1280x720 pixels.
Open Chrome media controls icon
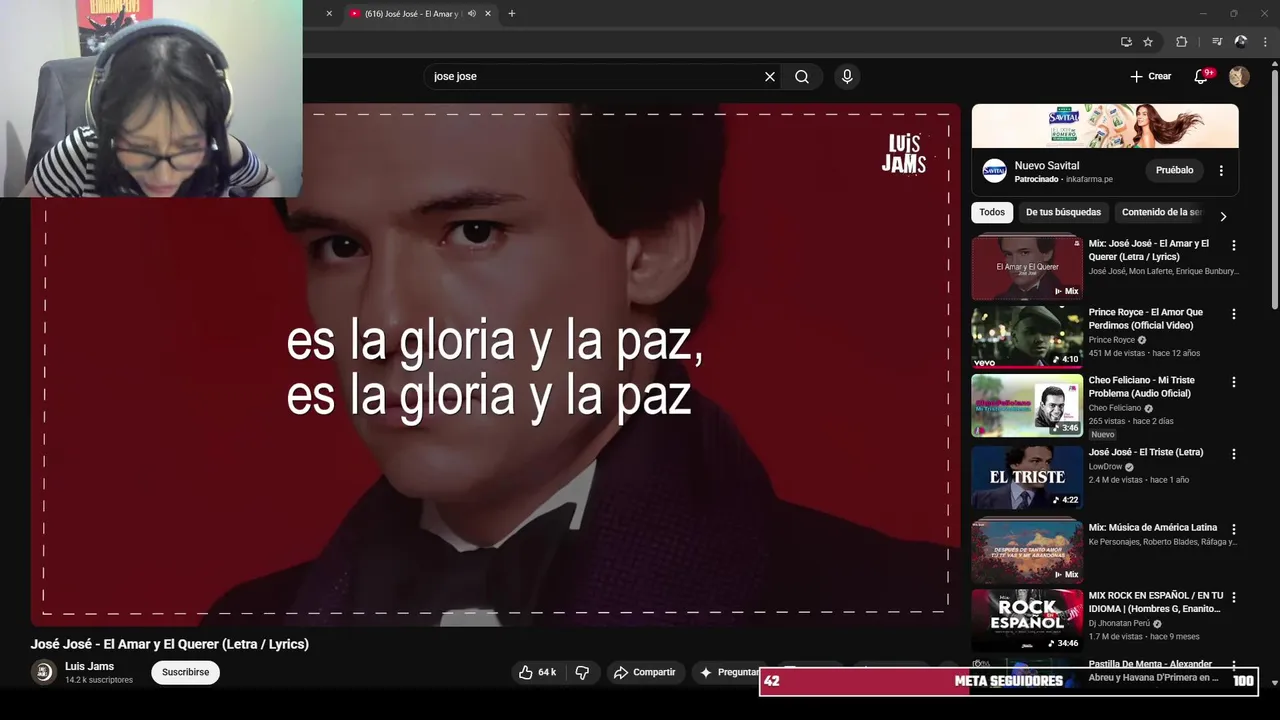(1217, 42)
